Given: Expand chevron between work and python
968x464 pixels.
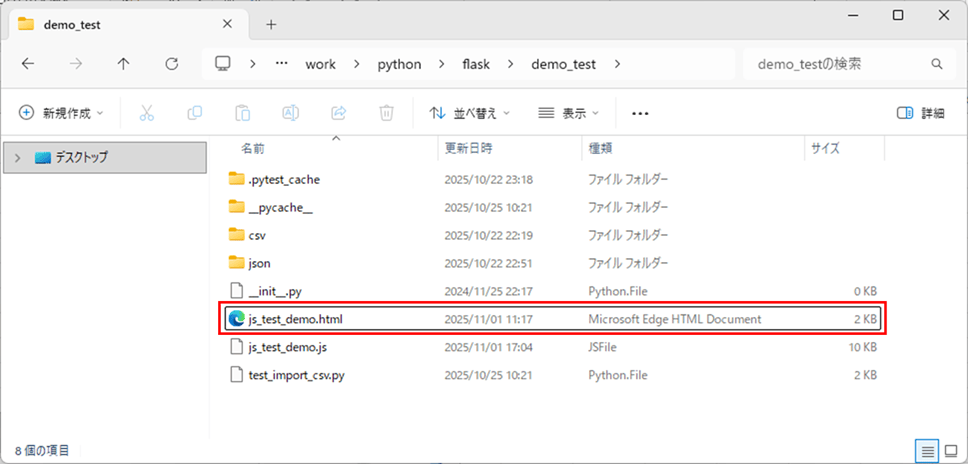Looking at the screenshot, I should pyautogui.click(x=357, y=64).
